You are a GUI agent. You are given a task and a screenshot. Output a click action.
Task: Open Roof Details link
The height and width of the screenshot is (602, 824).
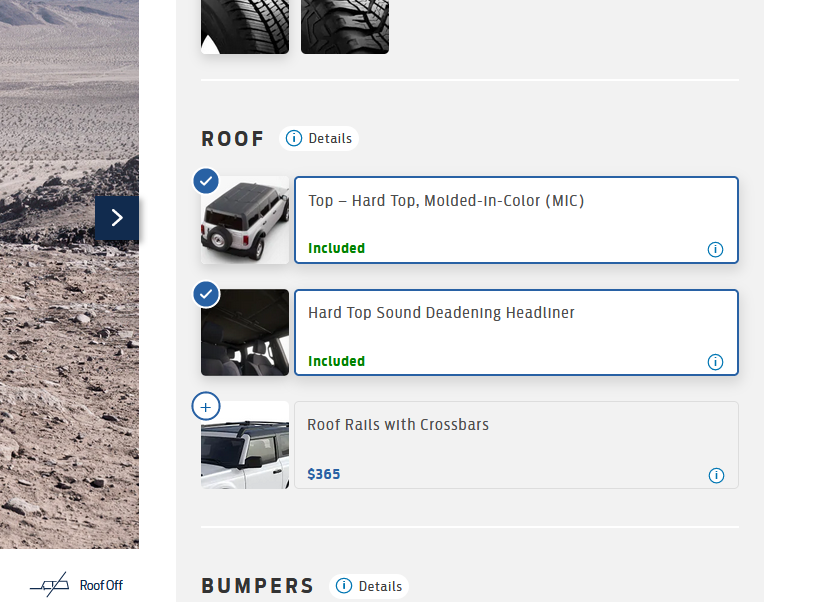point(330,138)
